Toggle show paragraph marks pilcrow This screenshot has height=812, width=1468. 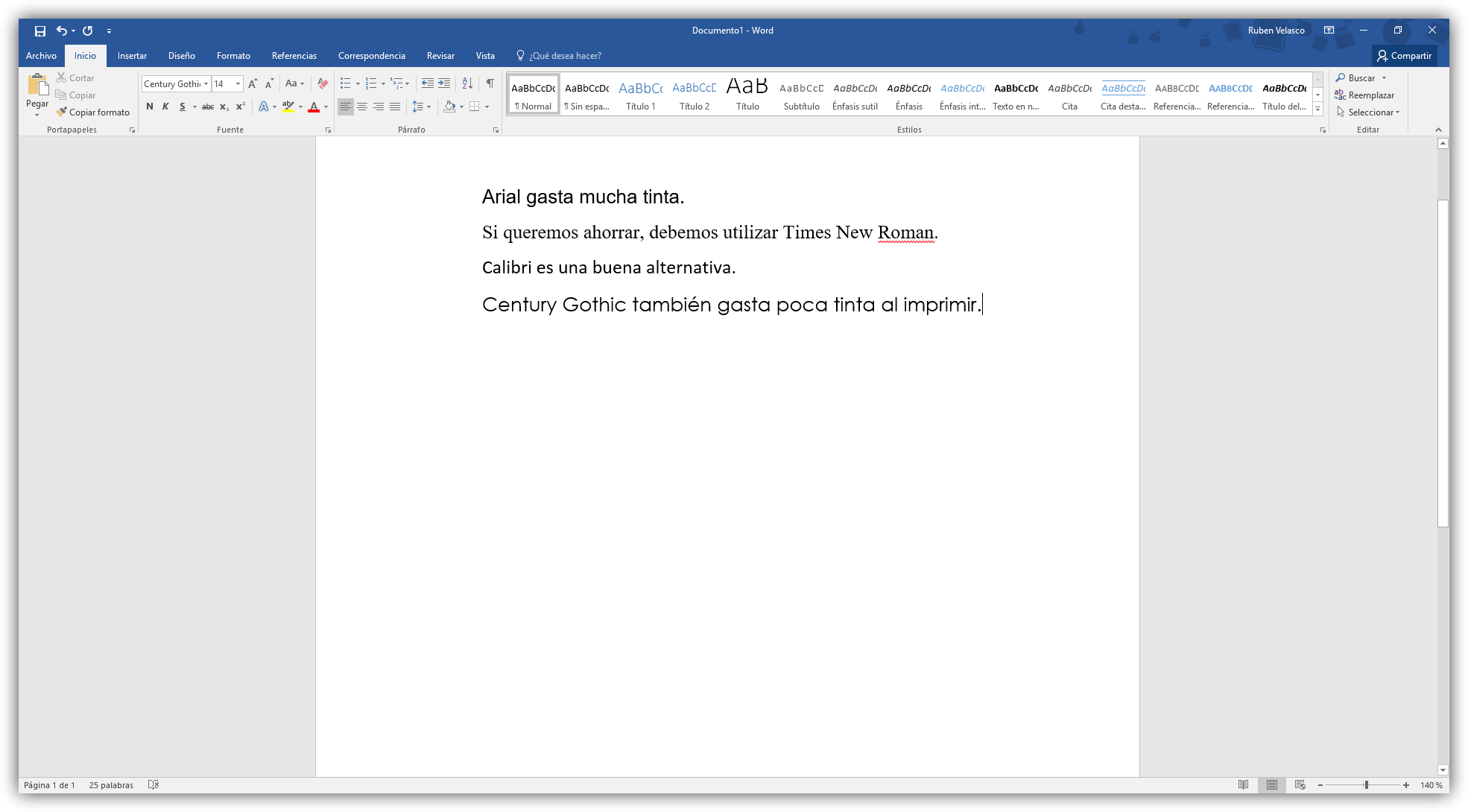[x=490, y=83]
